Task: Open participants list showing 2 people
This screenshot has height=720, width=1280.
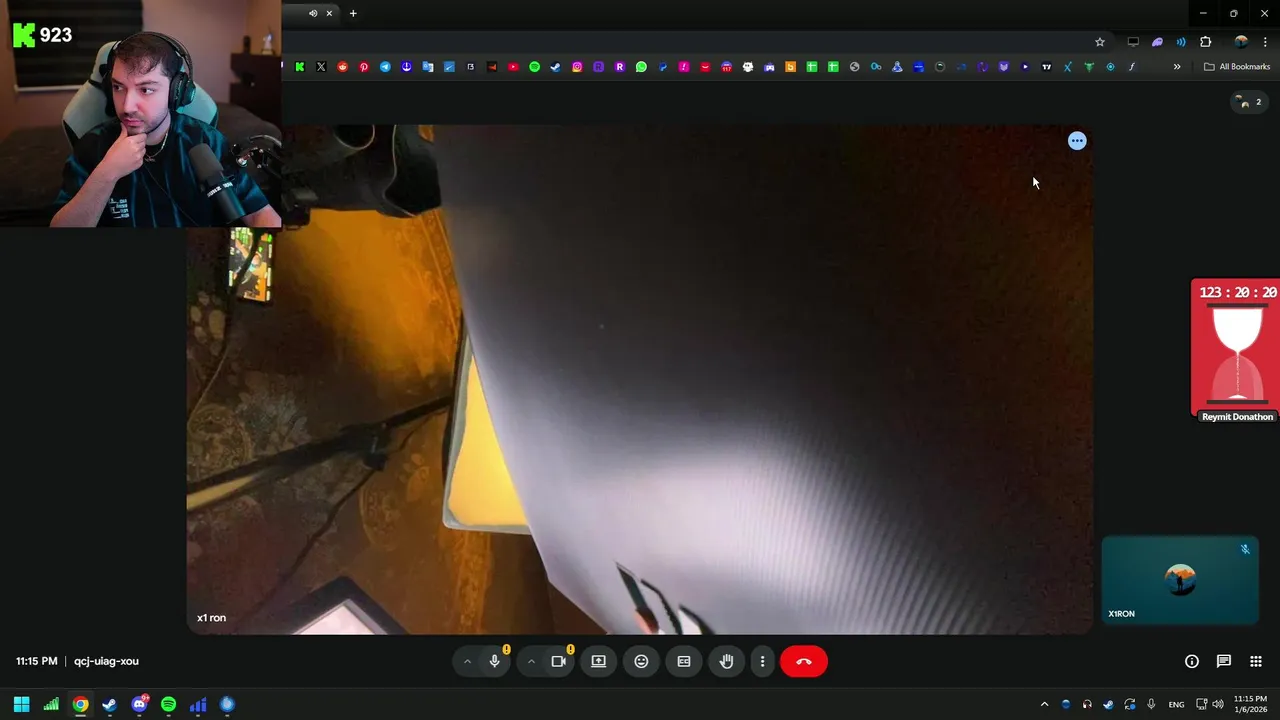Action: (x=1248, y=102)
